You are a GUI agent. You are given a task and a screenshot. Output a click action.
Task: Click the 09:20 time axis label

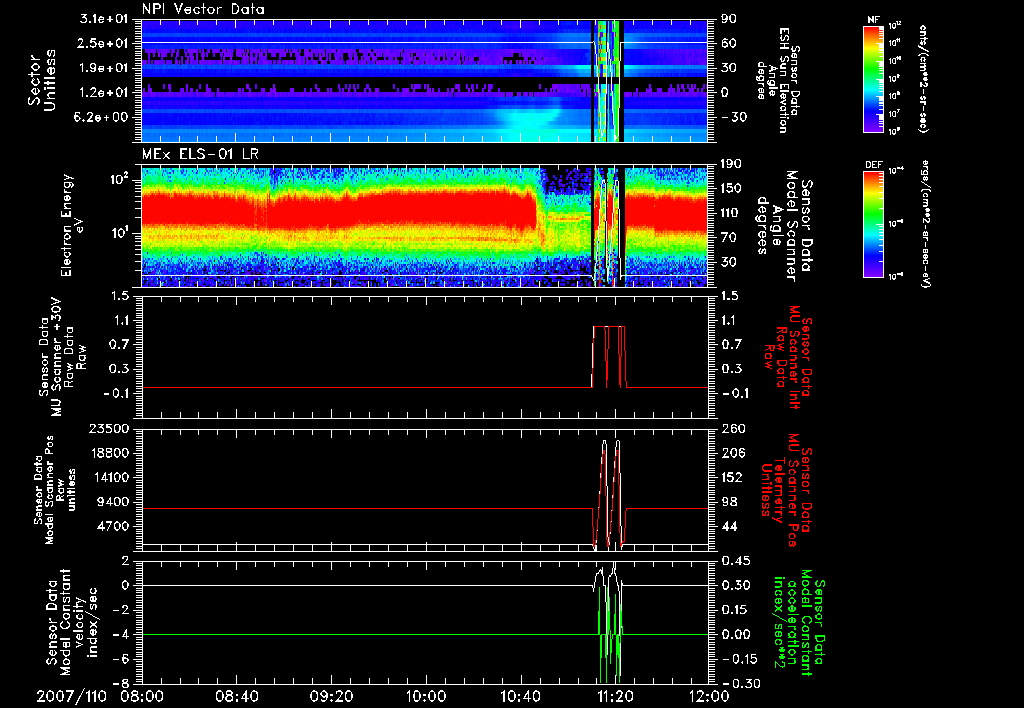332,694
